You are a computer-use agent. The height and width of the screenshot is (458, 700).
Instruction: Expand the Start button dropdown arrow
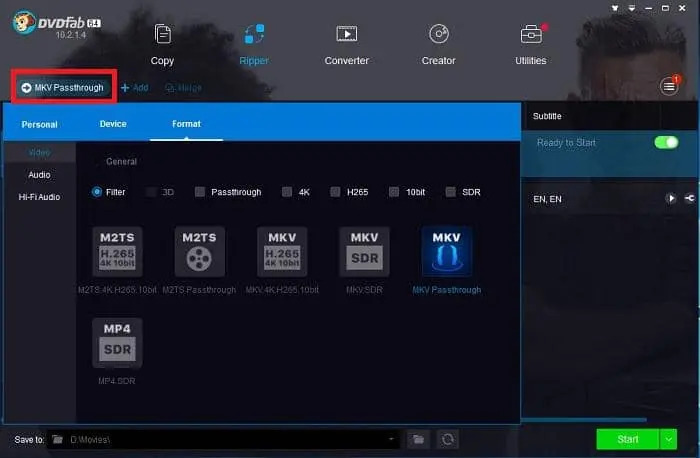pyautogui.click(x=668, y=439)
